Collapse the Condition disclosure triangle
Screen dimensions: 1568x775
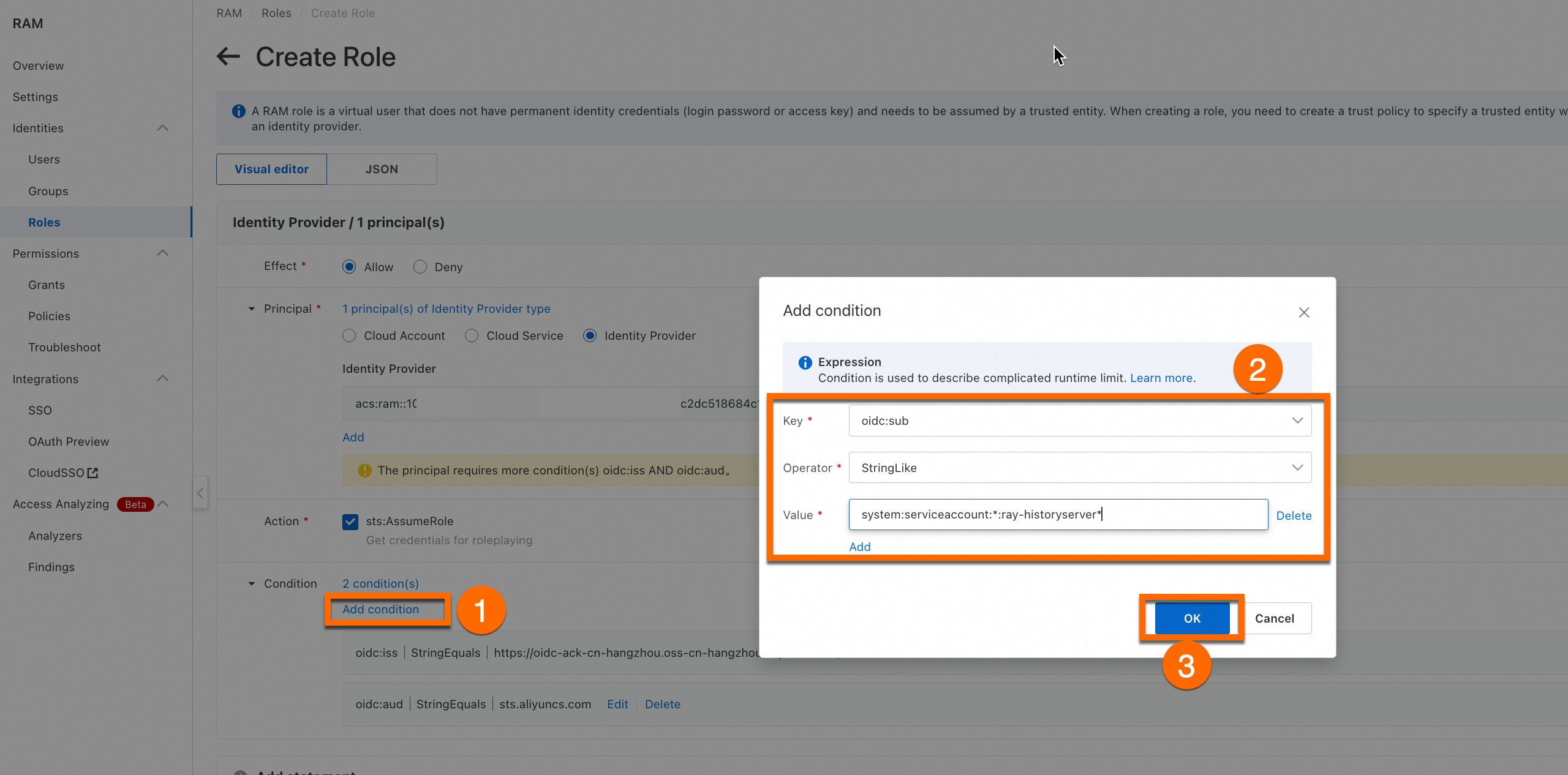tap(251, 584)
